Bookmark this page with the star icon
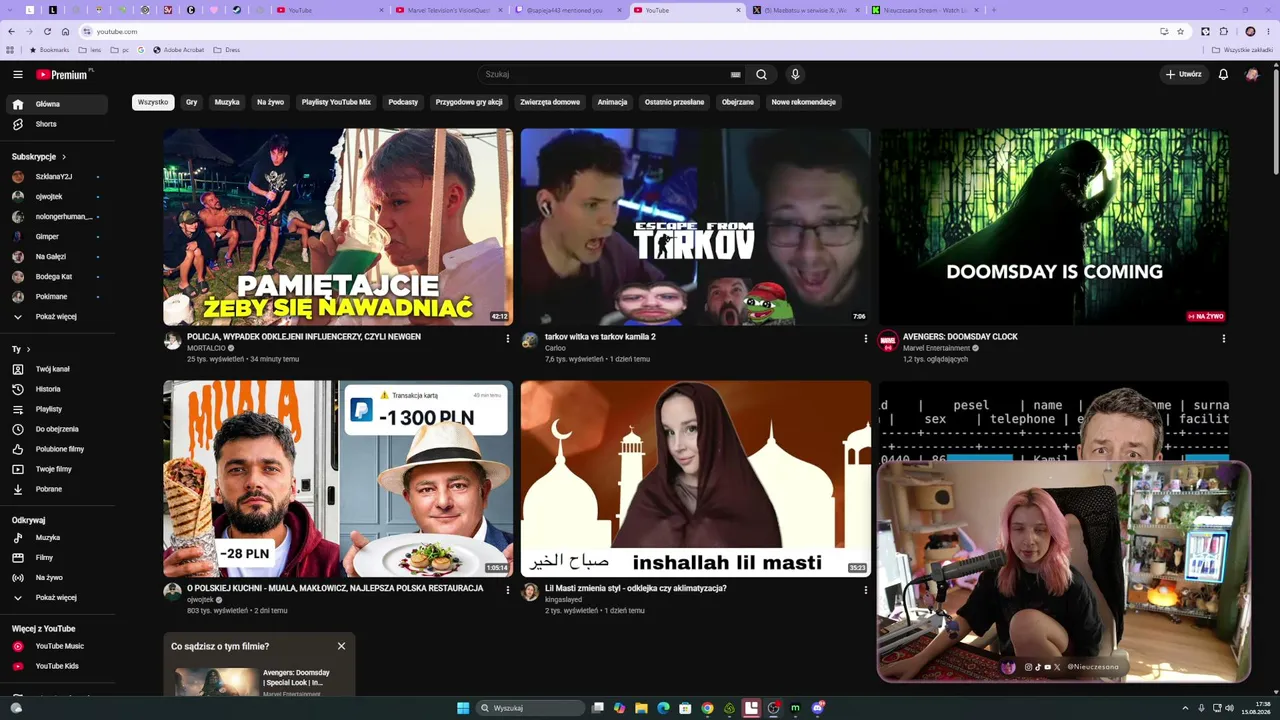The height and width of the screenshot is (720, 1280). click(1180, 31)
